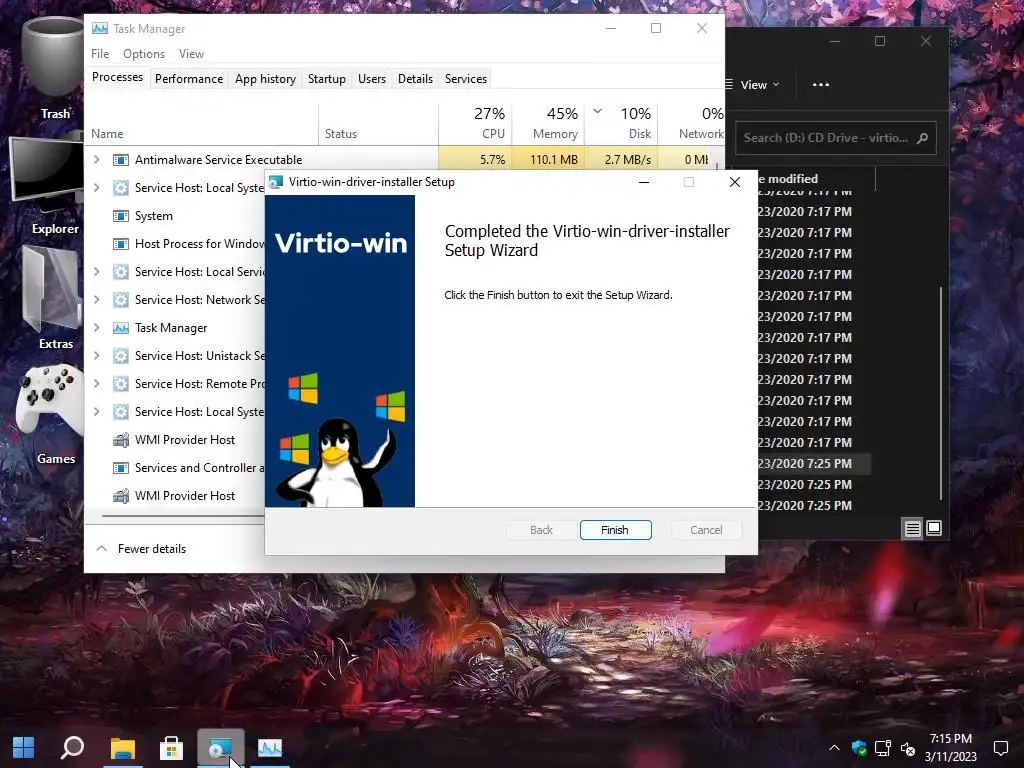Click the Finish button in setup wizard
Viewport: 1024px width, 768px height.
615,530
